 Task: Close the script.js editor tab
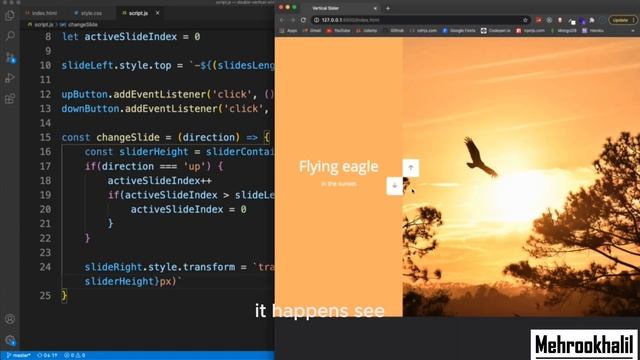click(158, 13)
